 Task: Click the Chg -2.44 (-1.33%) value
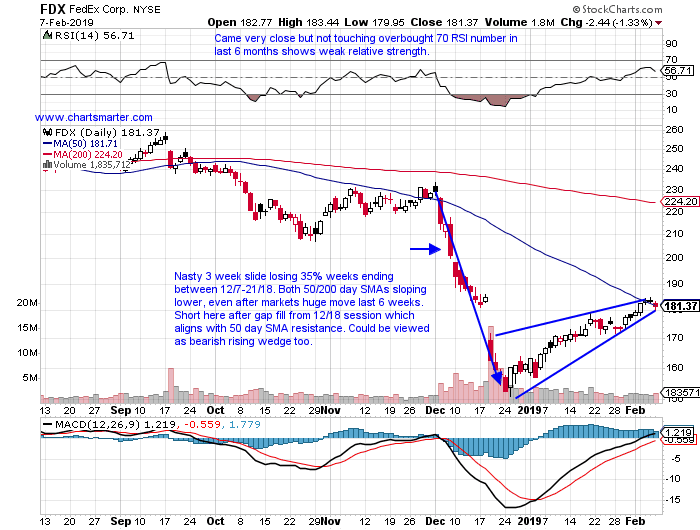pos(607,22)
